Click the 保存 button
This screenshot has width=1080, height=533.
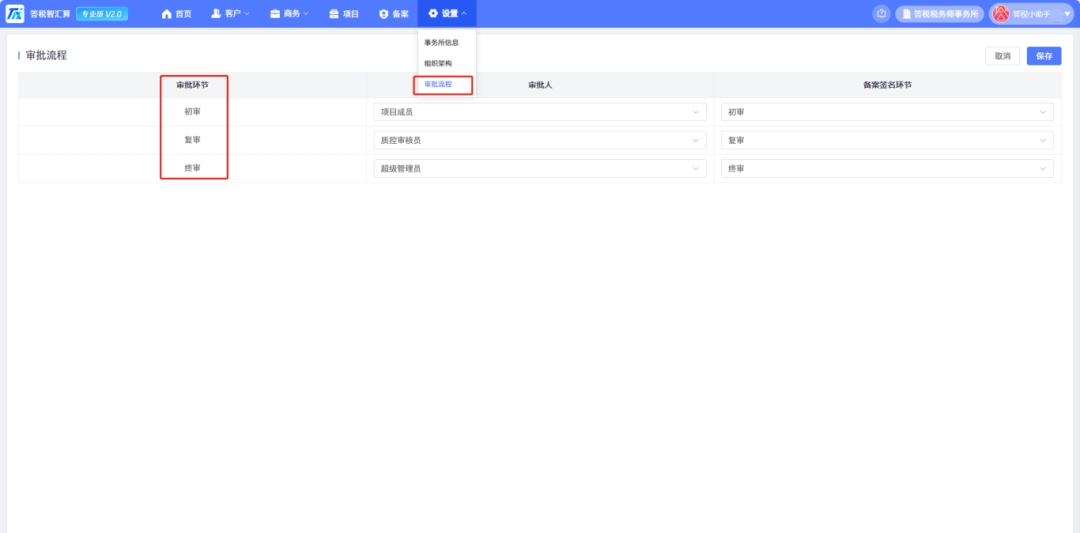coord(1044,56)
